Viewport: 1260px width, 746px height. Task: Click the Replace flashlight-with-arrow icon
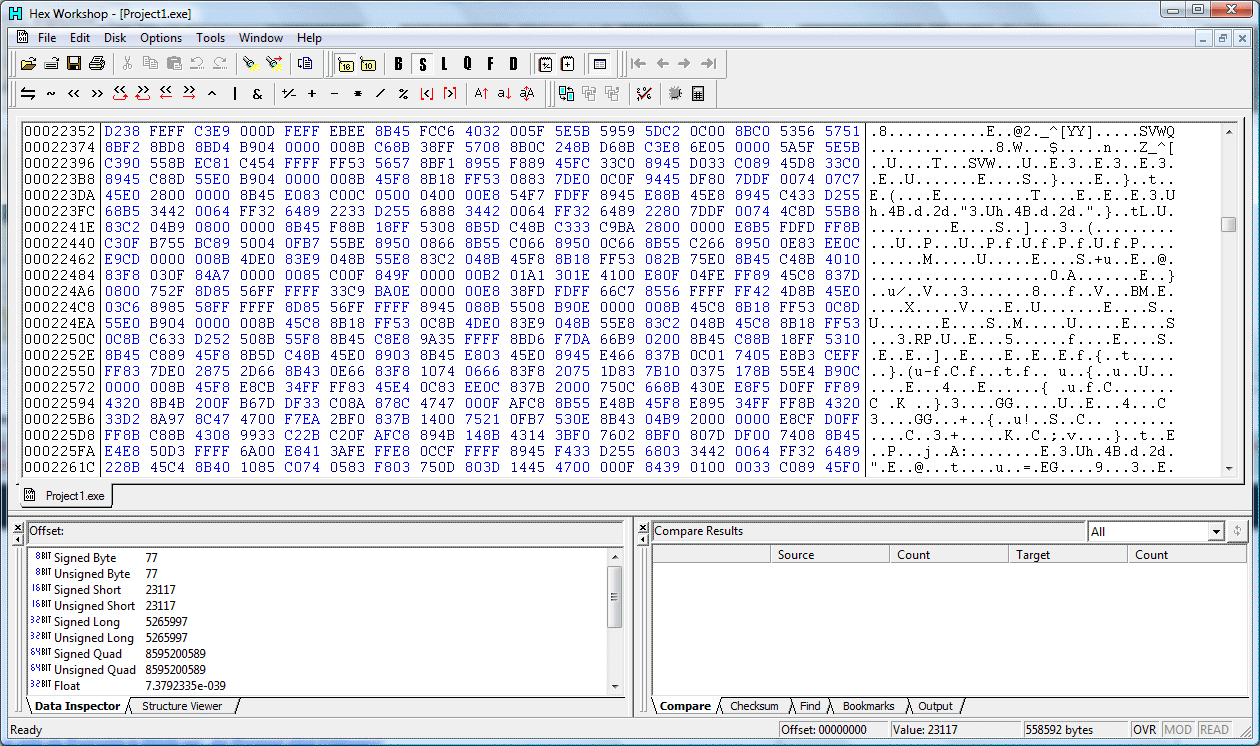click(274, 64)
